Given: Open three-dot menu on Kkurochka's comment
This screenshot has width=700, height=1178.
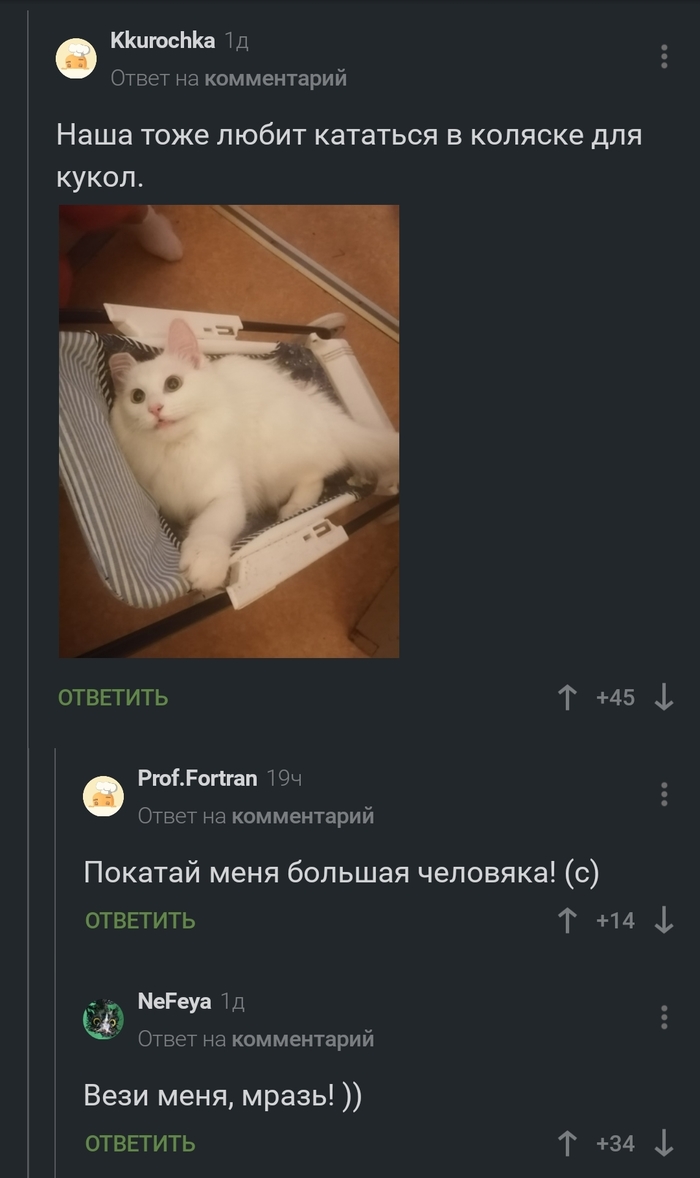Looking at the screenshot, I should point(664,56).
